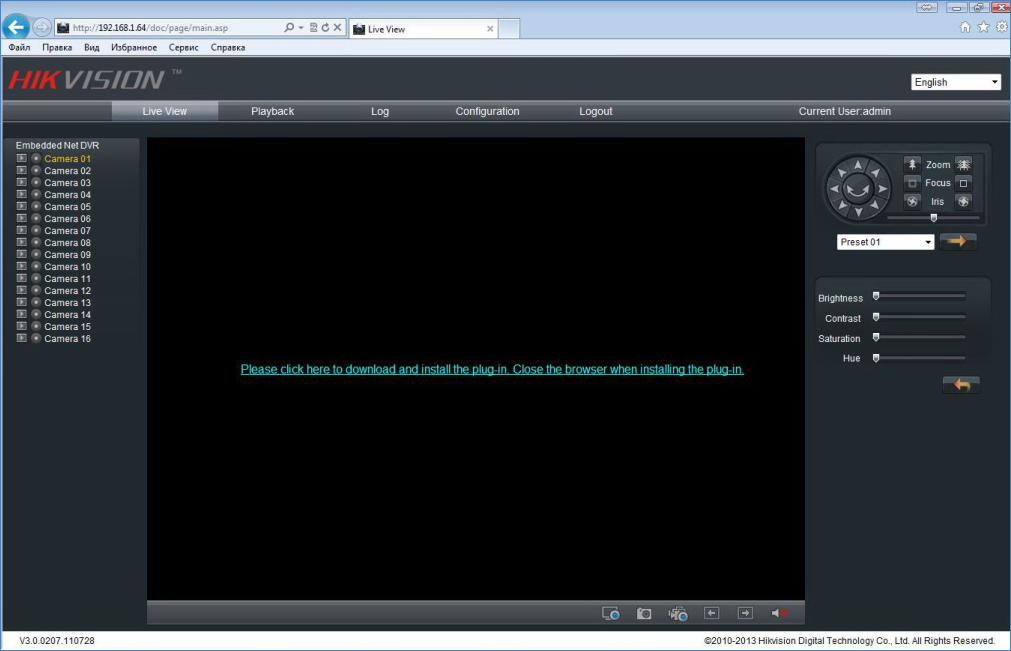This screenshot has height=651, width=1011.
Task: Go to previous page with left arrow icon
Action: (x=712, y=613)
